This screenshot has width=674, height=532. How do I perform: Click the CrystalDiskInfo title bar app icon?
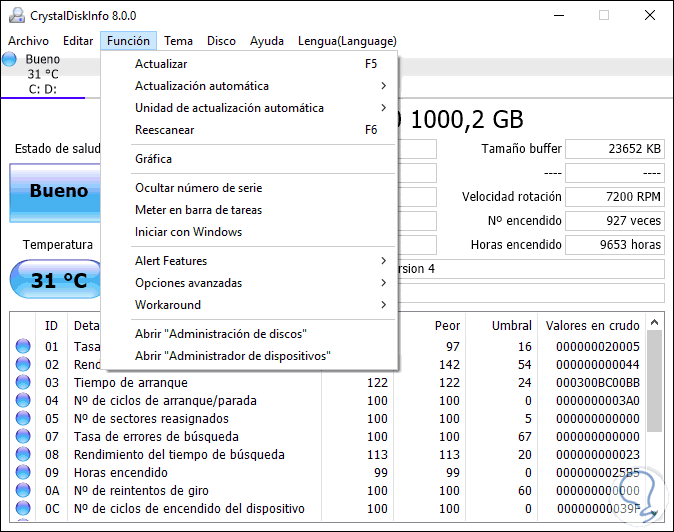click(x=17, y=15)
